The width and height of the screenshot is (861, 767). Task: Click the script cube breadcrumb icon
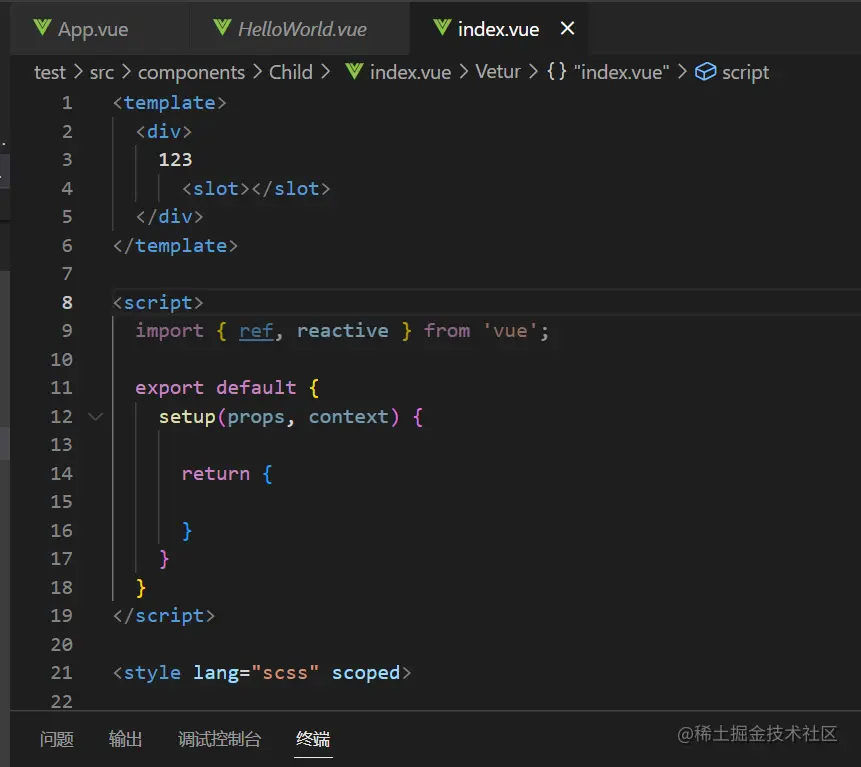(706, 72)
